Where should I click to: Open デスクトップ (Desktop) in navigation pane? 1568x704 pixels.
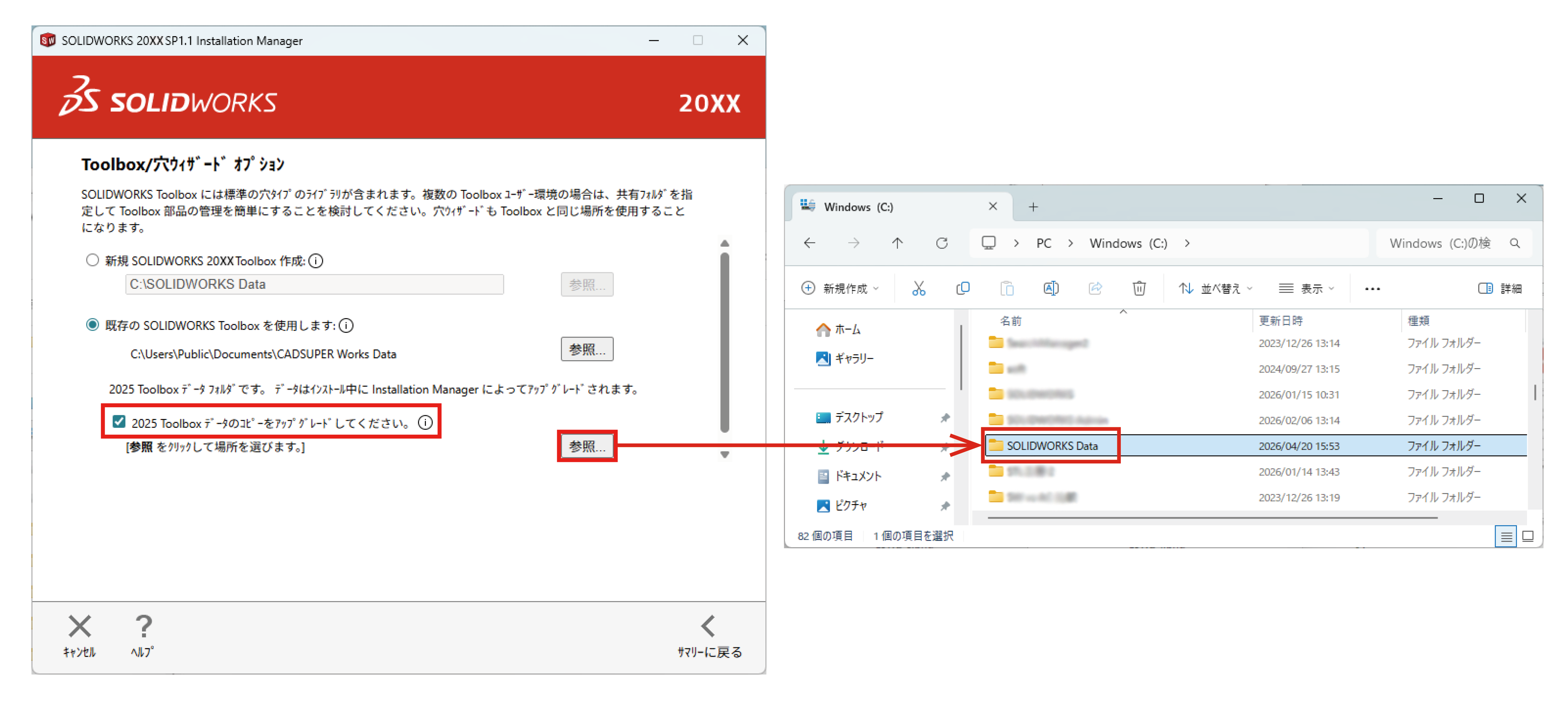849,417
